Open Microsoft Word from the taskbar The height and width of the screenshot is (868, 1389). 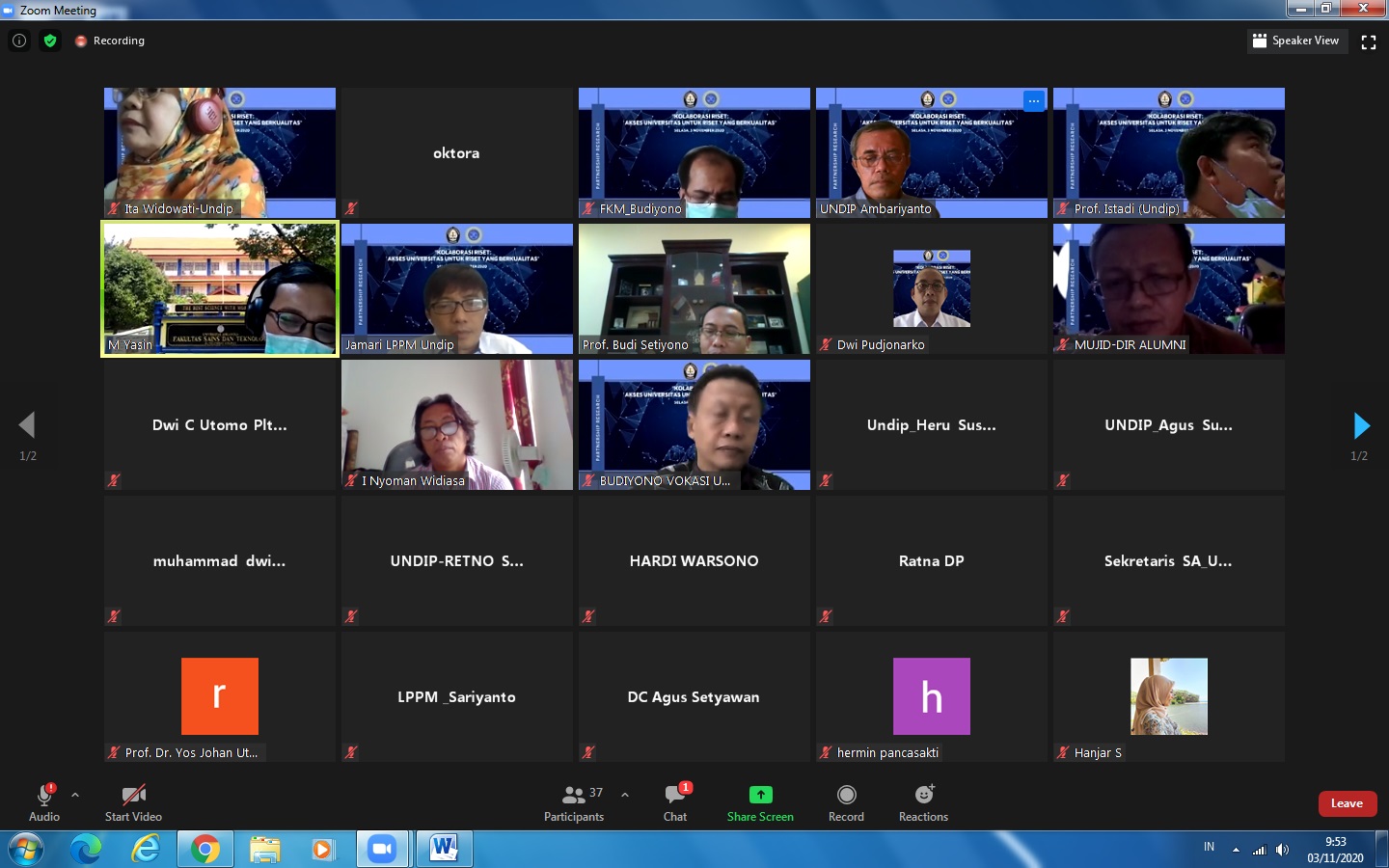click(444, 849)
